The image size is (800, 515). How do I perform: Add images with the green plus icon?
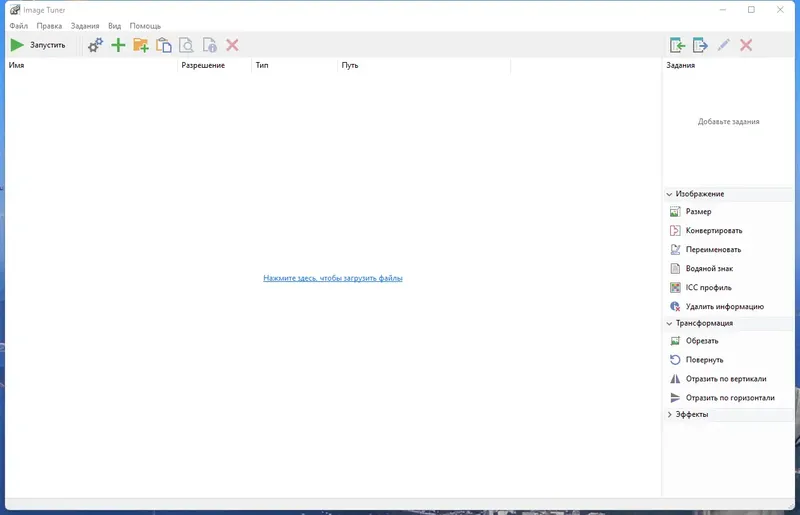pos(118,45)
